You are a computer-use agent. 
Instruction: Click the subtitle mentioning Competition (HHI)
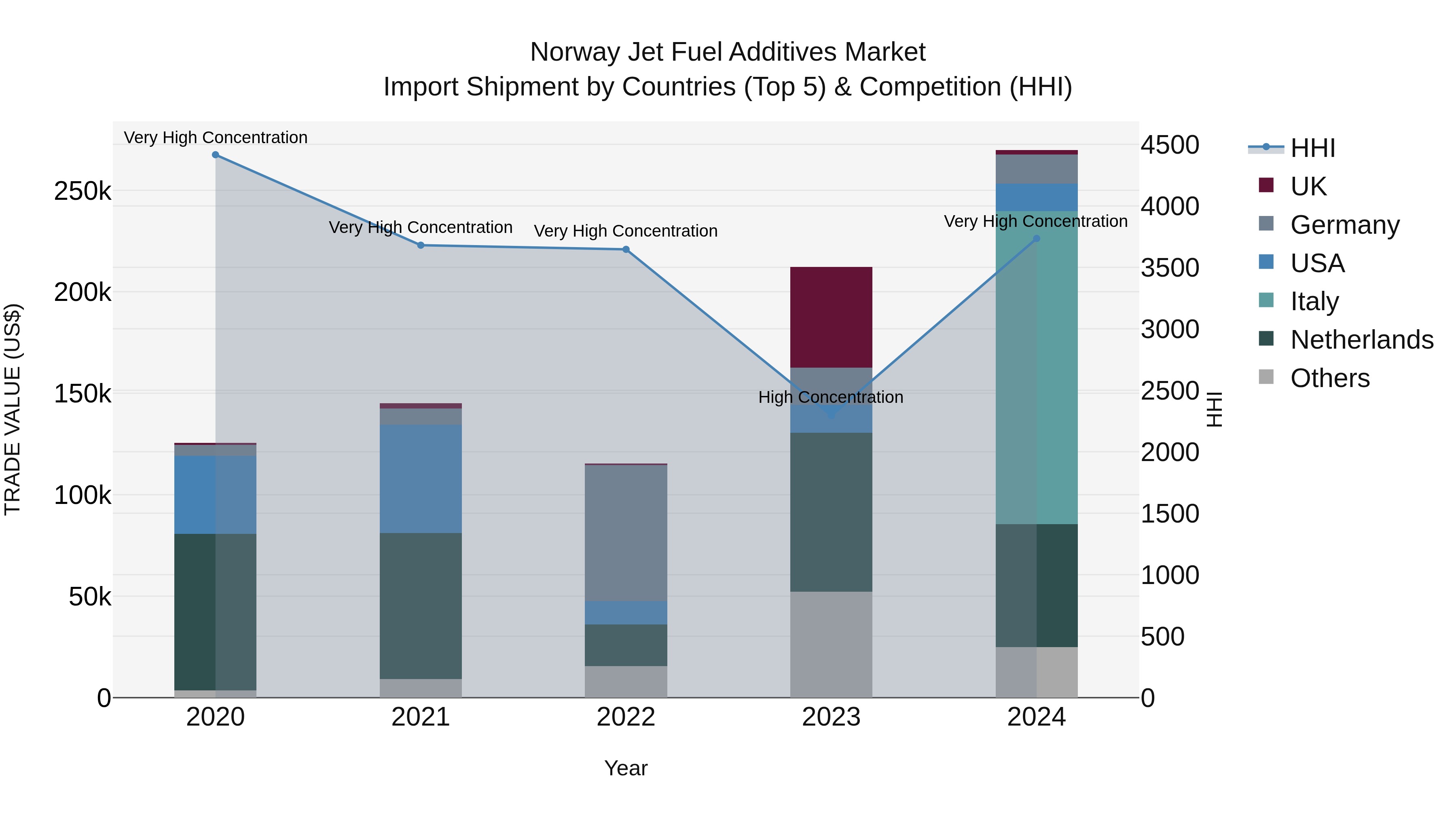tap(728, 87)
